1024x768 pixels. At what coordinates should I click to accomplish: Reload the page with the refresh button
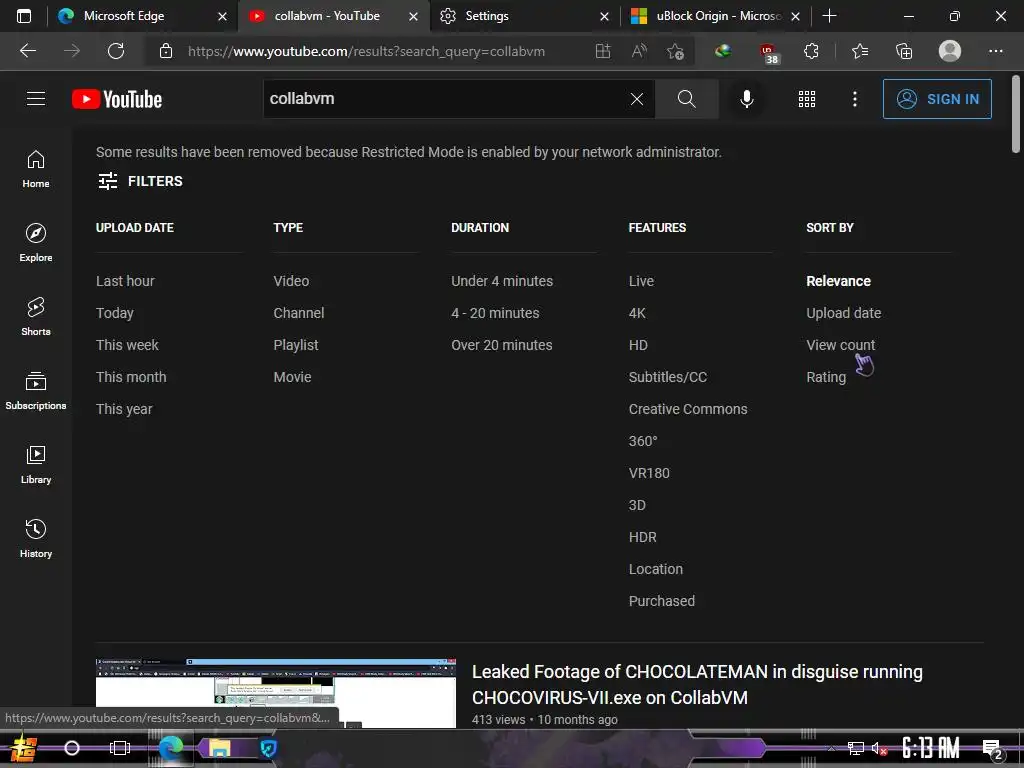pyautogui.click(x=116, y=51)
